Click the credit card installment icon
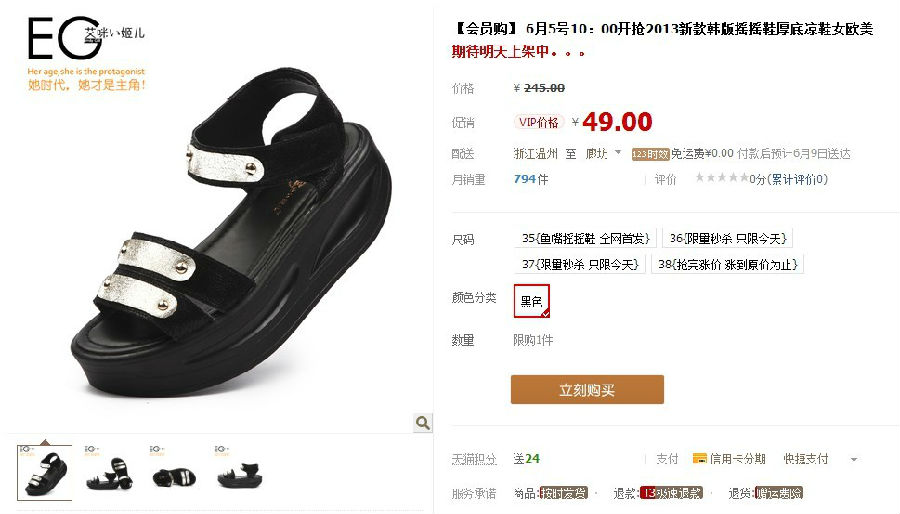This screenshot has height=514, width=900. pyautogui.click(x=700, y=458)
